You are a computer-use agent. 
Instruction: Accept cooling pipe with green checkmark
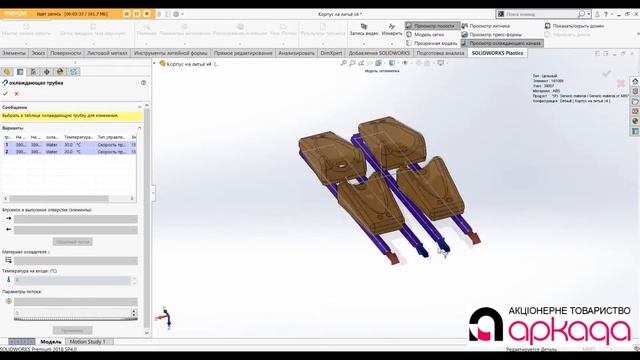point(5,93)
